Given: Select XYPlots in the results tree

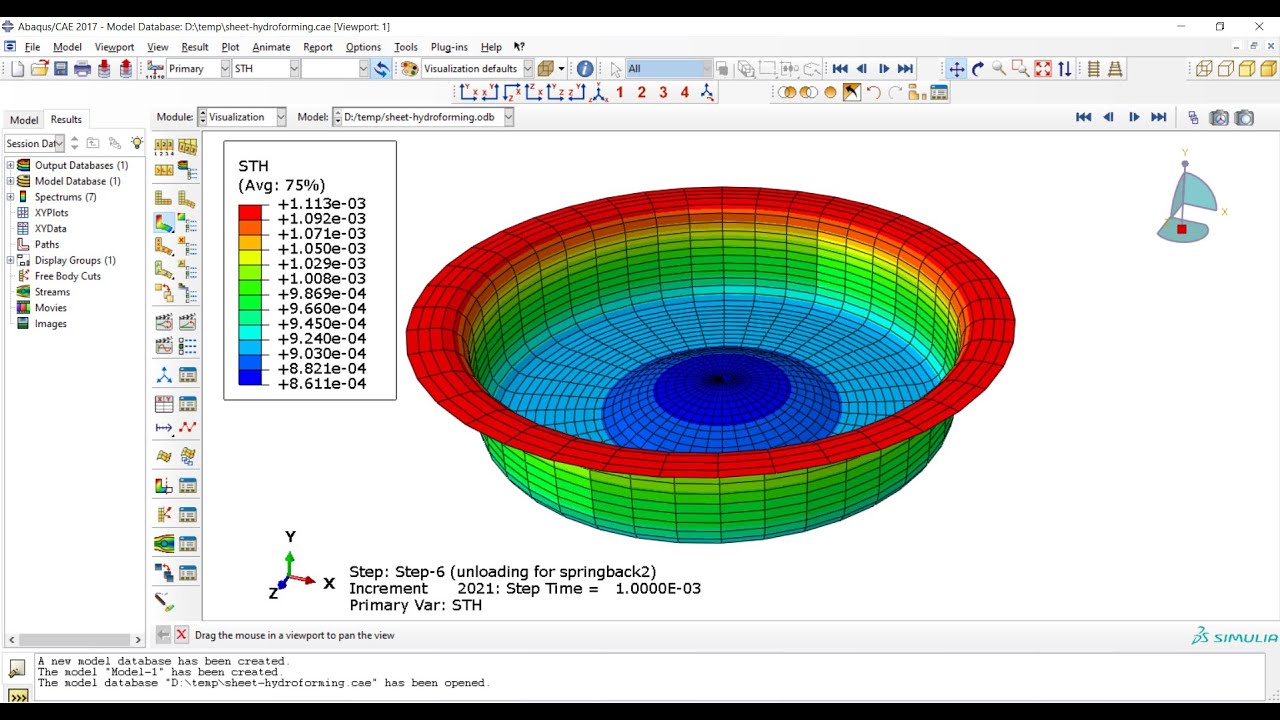Looking at the screenshot, I should coord(51,213).
